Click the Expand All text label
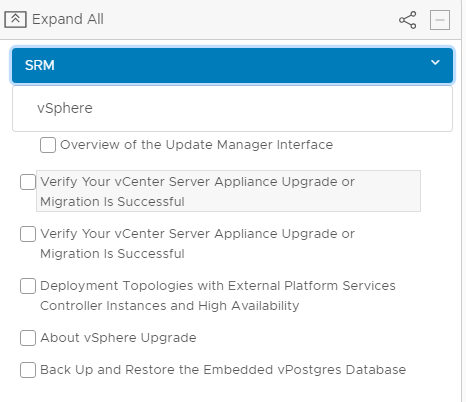 point(68,19)
